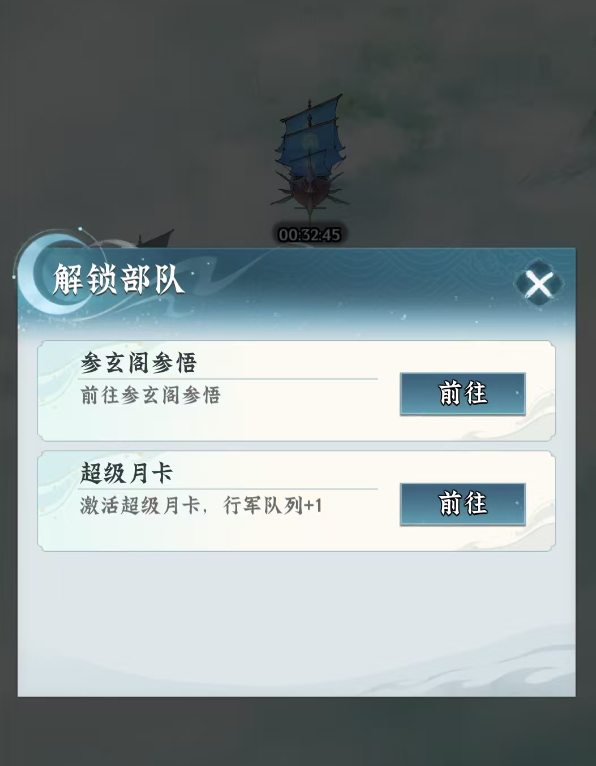
Task: Tap the blue-sailed ship on the map
Action: pos(310,157)
